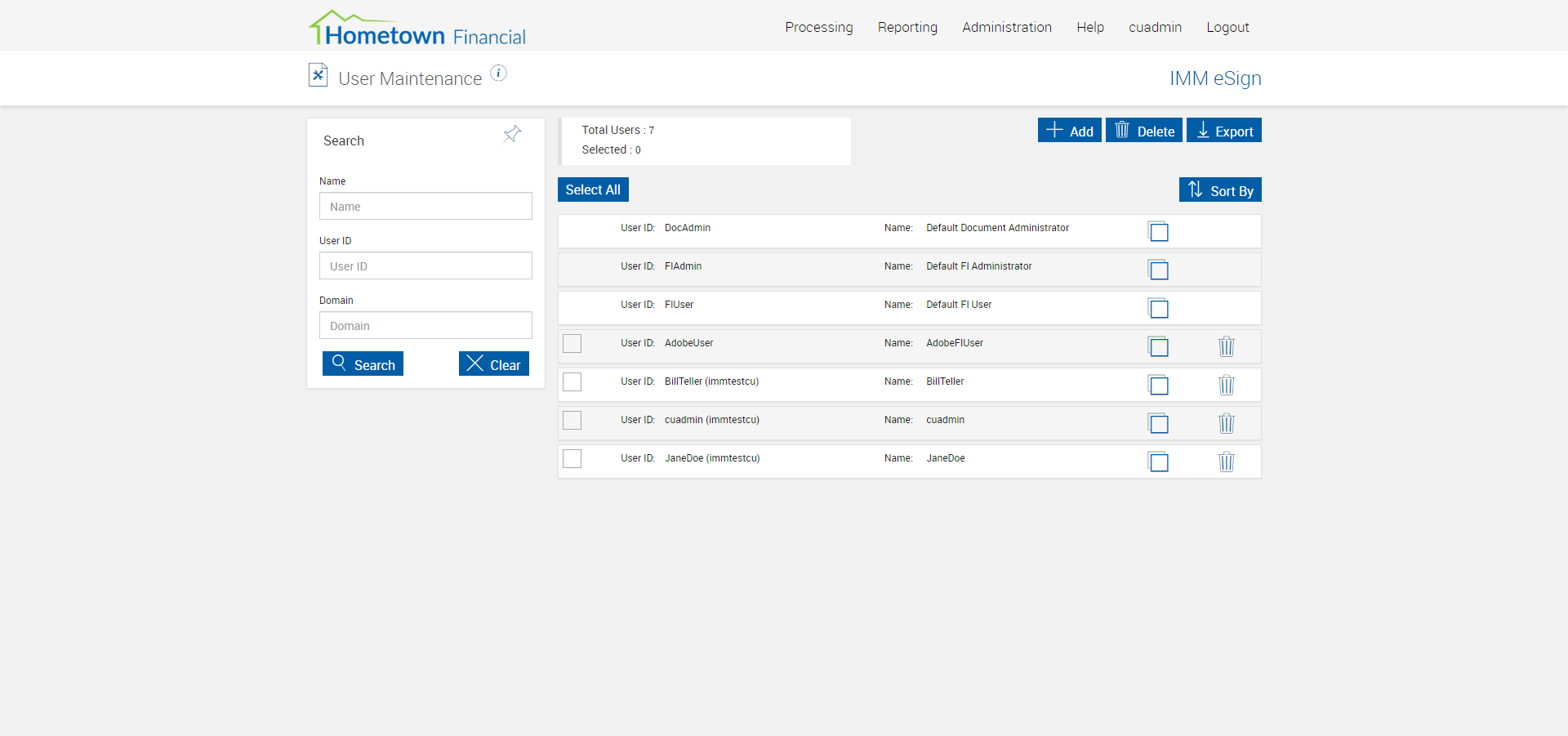Click the Hometown Financial logo
Image resolution: width=1568 pixels, height=736 pixels.
tap(417, 29)
